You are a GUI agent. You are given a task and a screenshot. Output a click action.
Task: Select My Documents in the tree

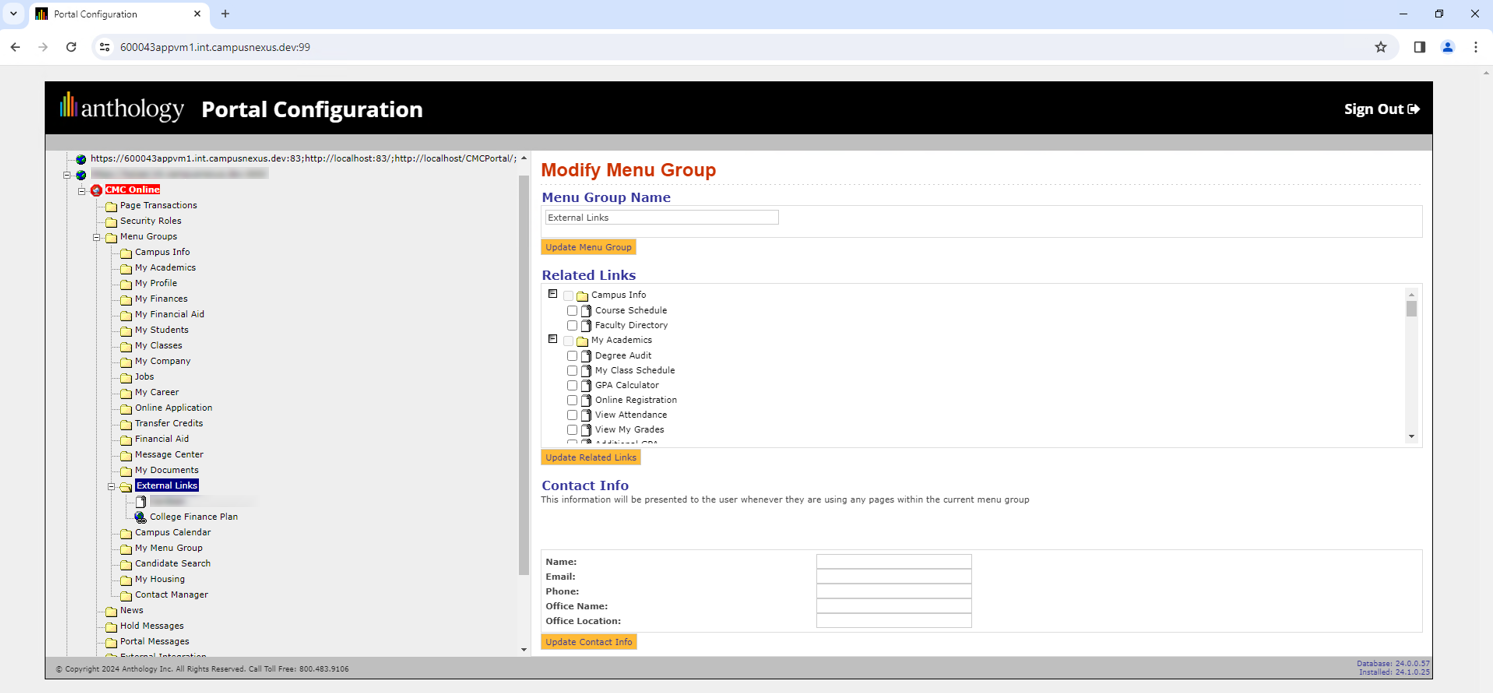(x=166, y=470)
